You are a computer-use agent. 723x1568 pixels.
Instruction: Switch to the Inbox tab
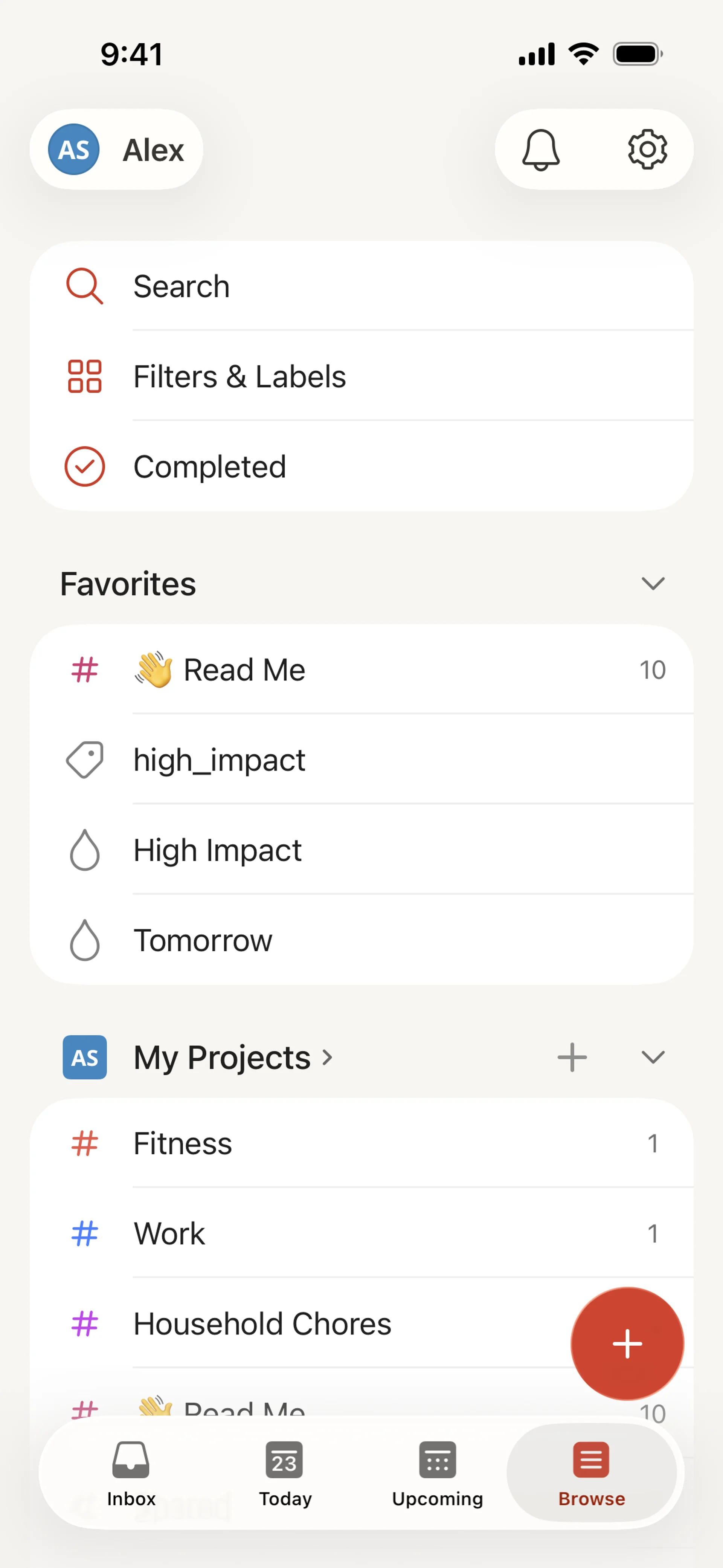pyautogui.click(x=131, y=1473)
